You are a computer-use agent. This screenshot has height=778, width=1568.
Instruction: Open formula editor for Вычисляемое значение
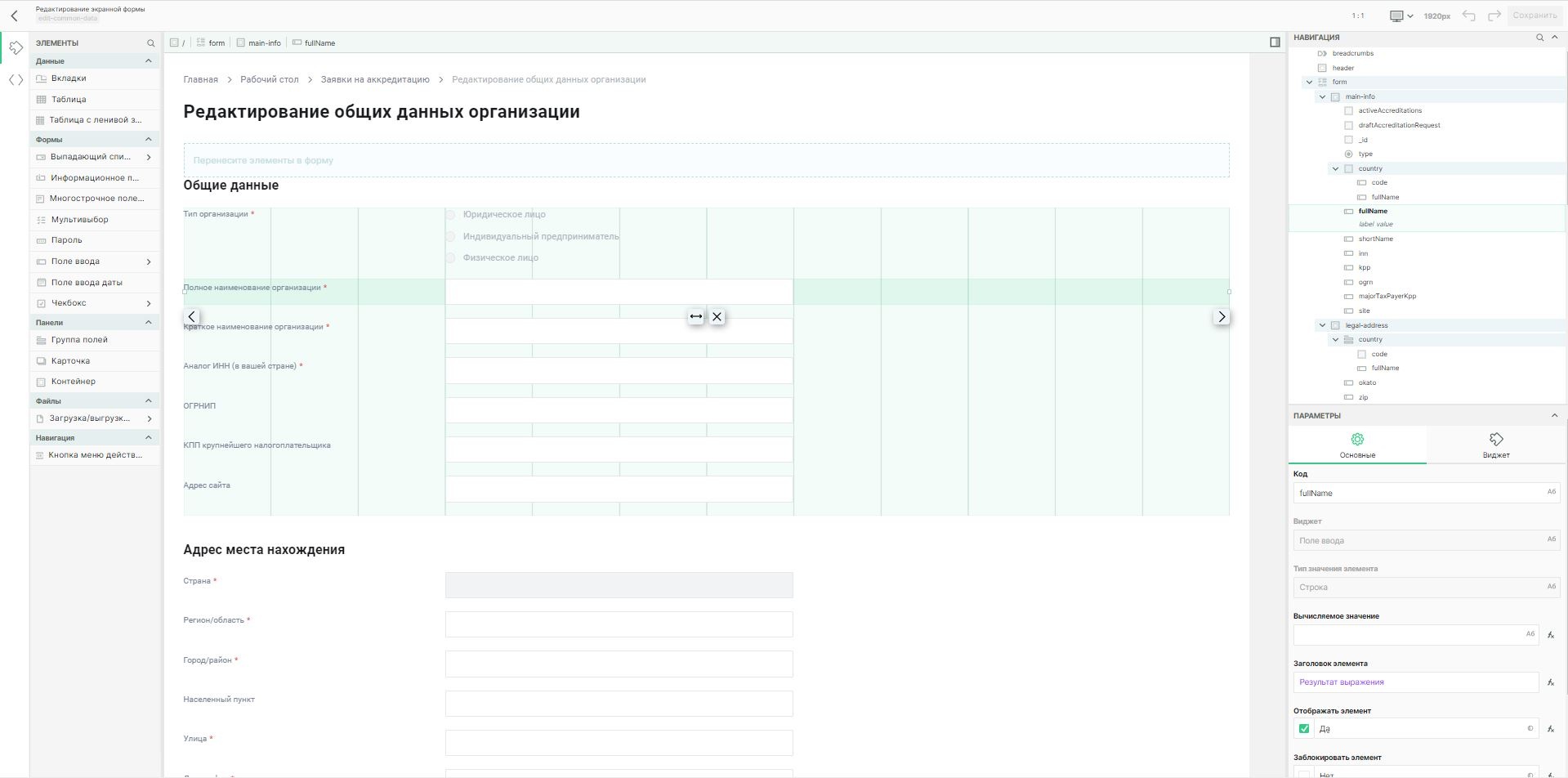point(1551,635)
